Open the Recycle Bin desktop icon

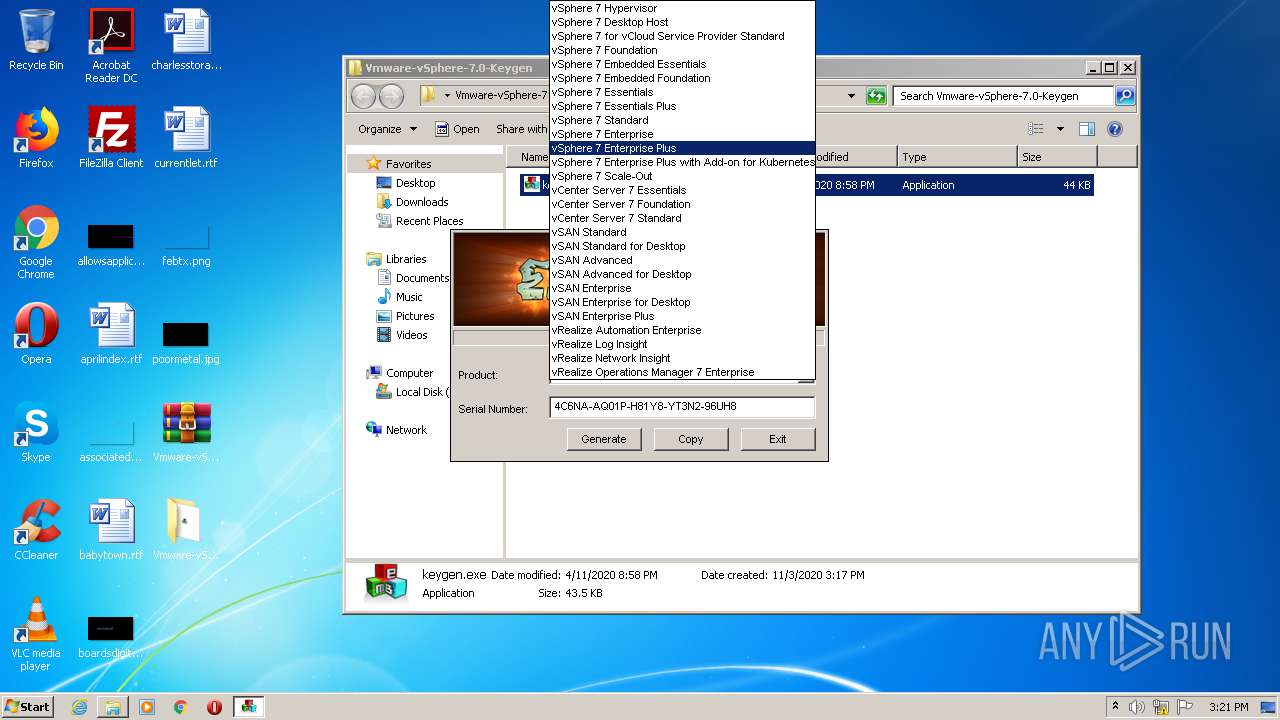click(36, 40)
